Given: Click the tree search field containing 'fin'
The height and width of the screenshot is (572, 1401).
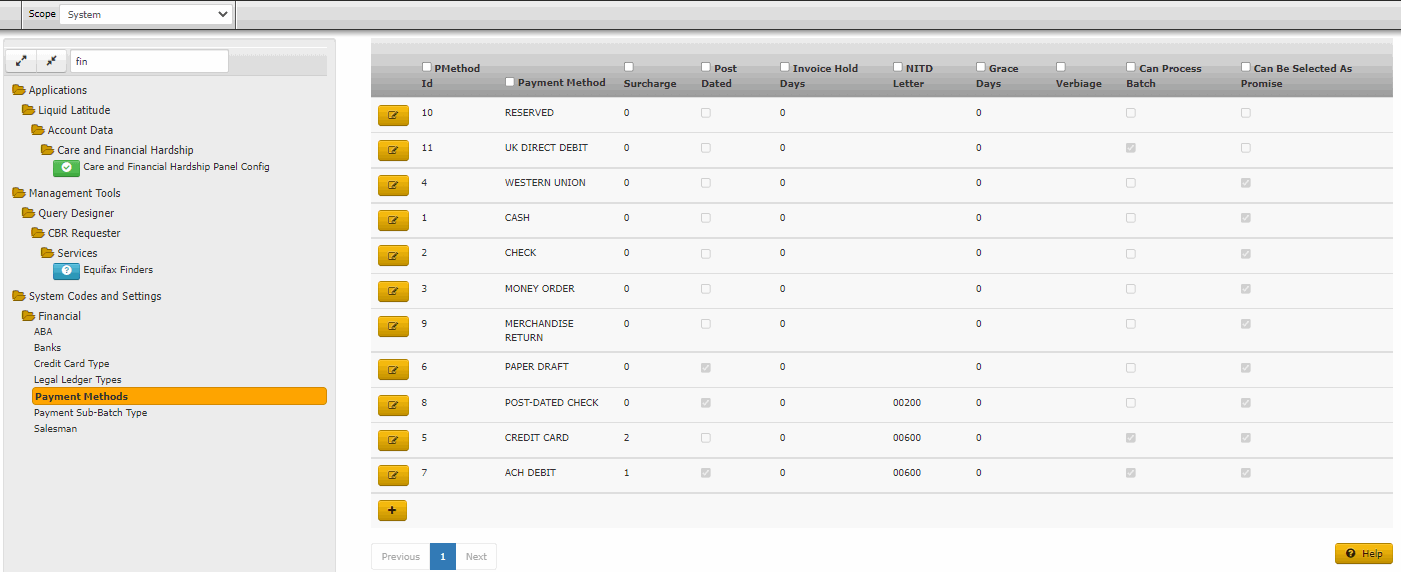Looking at the screenshot, I should point(149,61).
